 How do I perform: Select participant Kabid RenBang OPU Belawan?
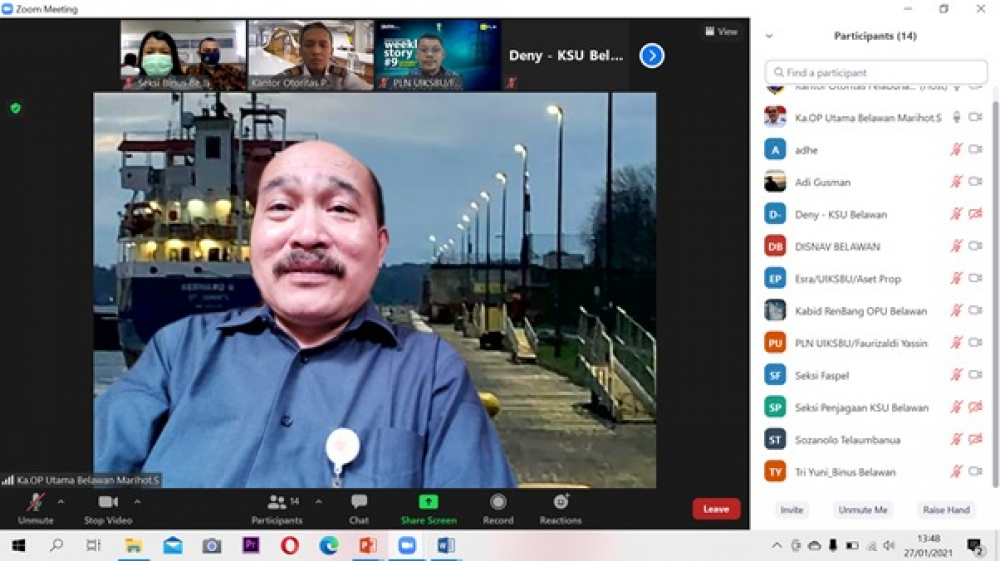(x=876, y=311)
